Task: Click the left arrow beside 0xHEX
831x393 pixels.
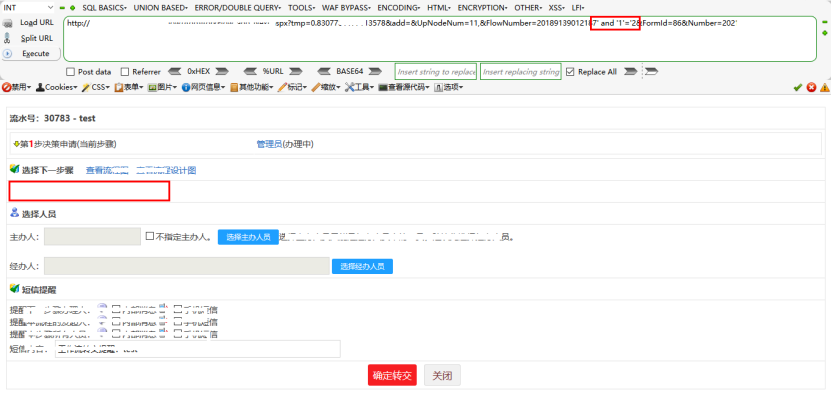Action: [175, 72]
